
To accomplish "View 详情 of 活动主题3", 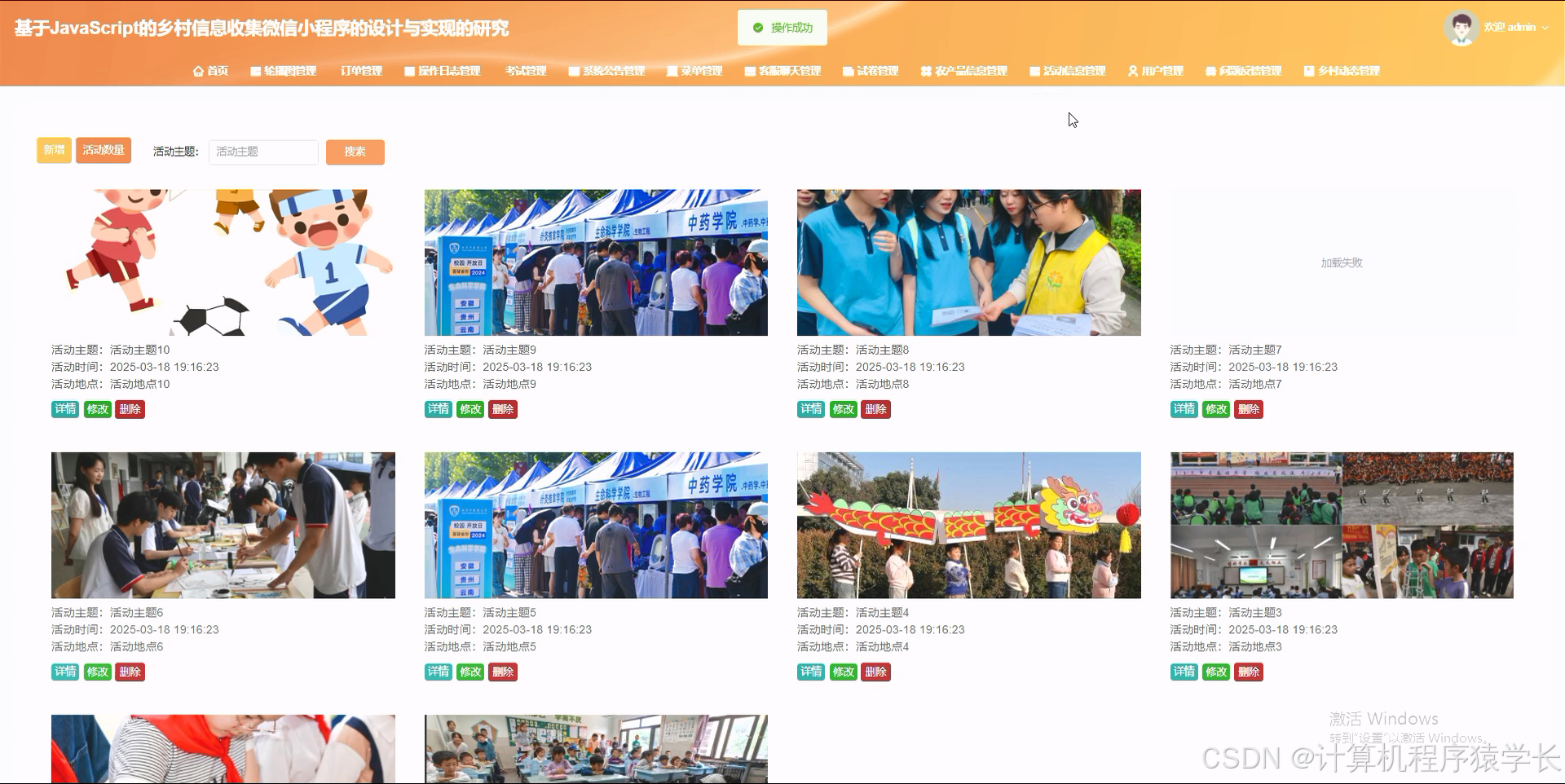I will tap(1184, 672).
